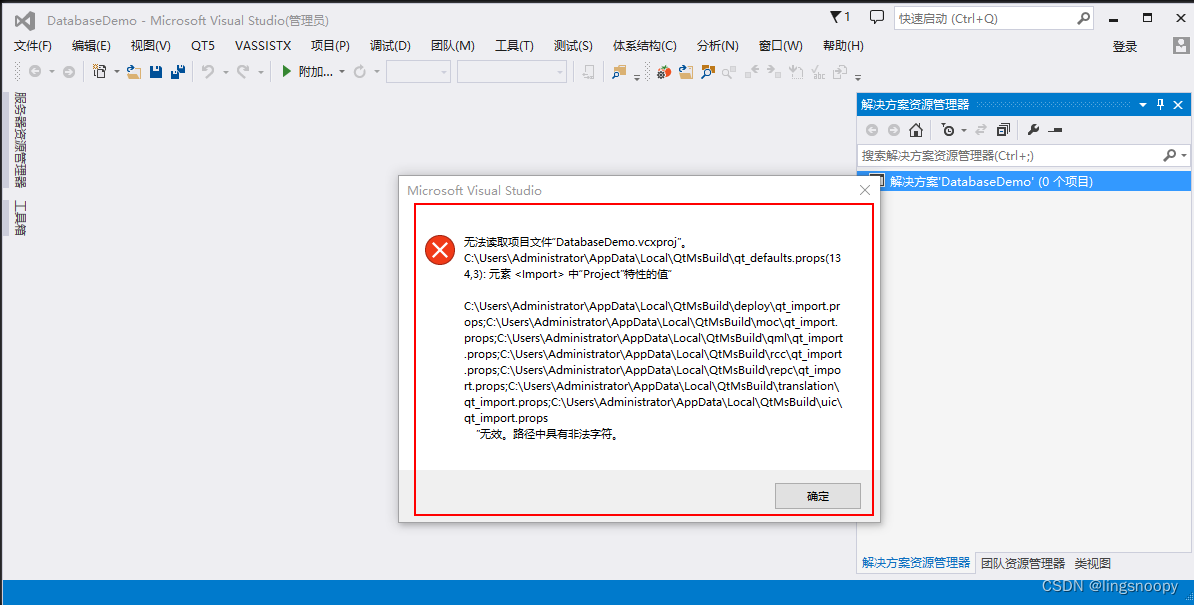1194x605 pixels.
Task: Open the 团队(M) menu
Action: point(452,46)
